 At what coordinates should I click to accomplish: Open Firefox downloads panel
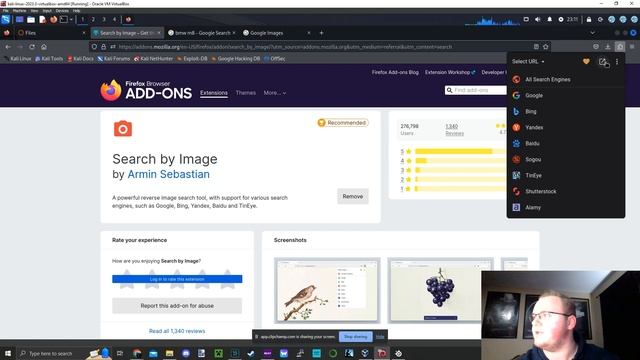pyautogui.click(x=608, y=47)
